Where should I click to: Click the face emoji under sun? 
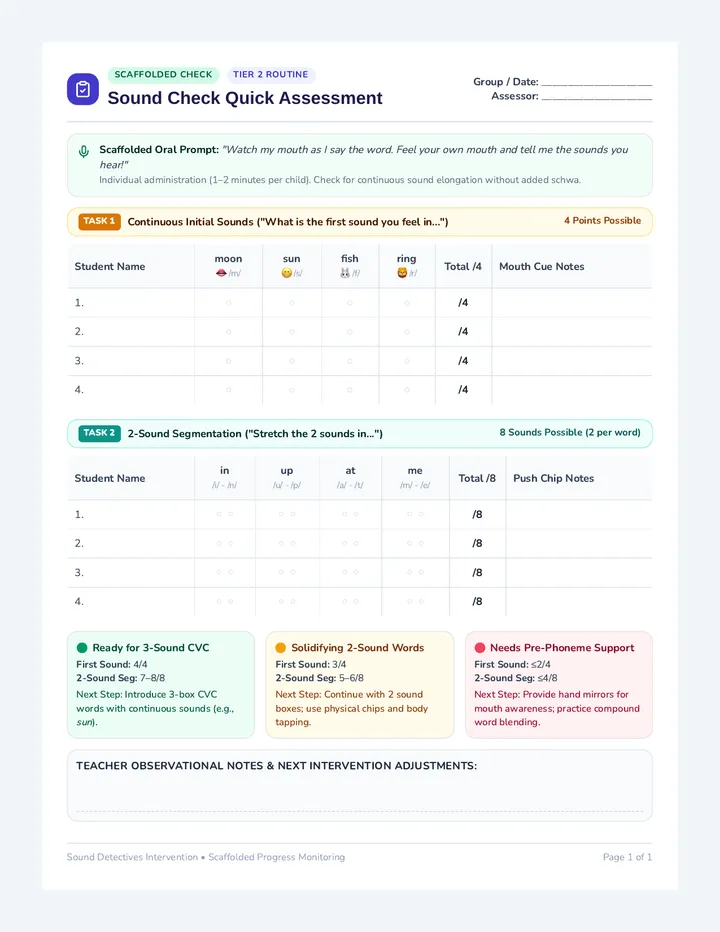287,273
